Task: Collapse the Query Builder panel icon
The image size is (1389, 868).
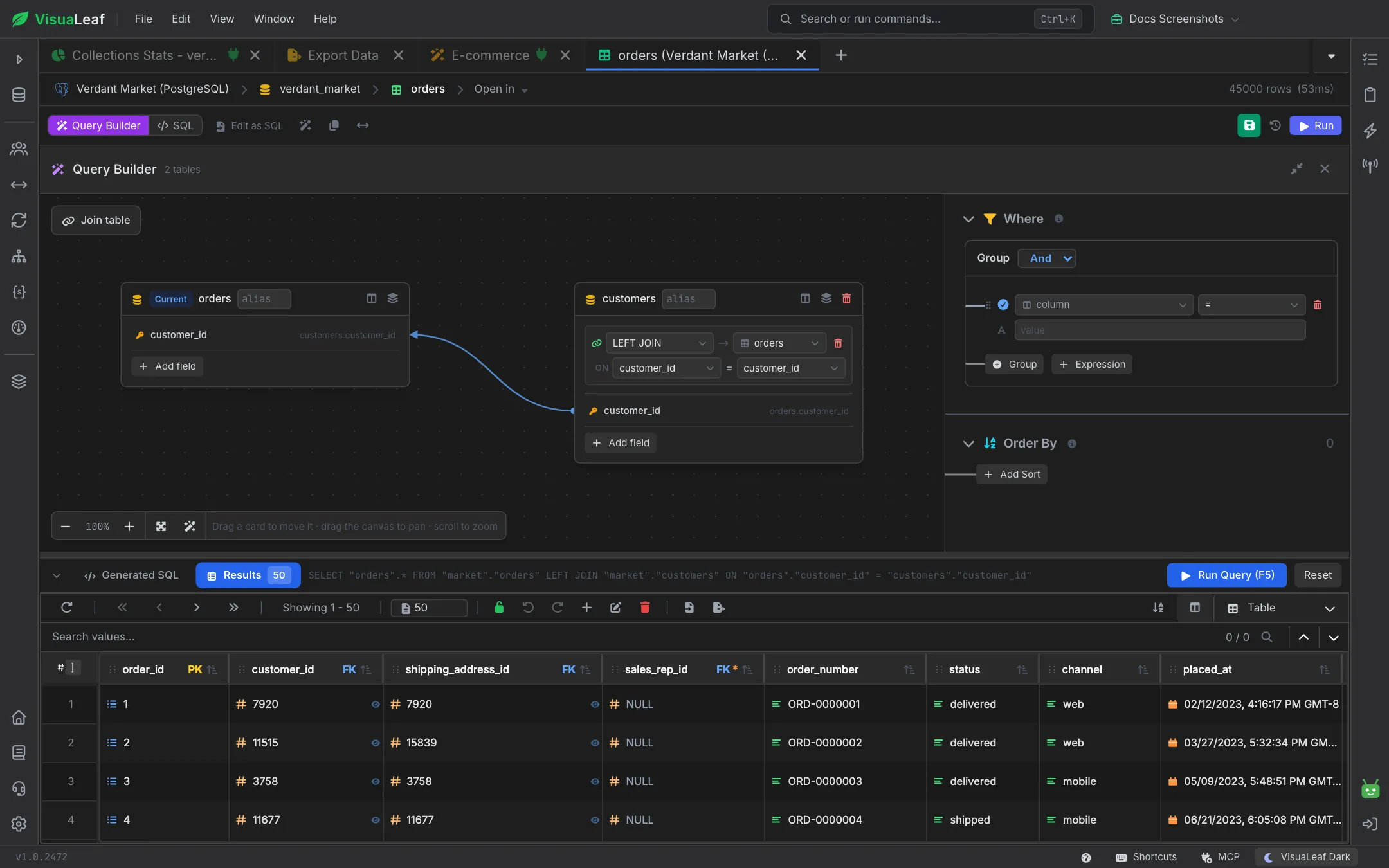Action: (1297, 168)
